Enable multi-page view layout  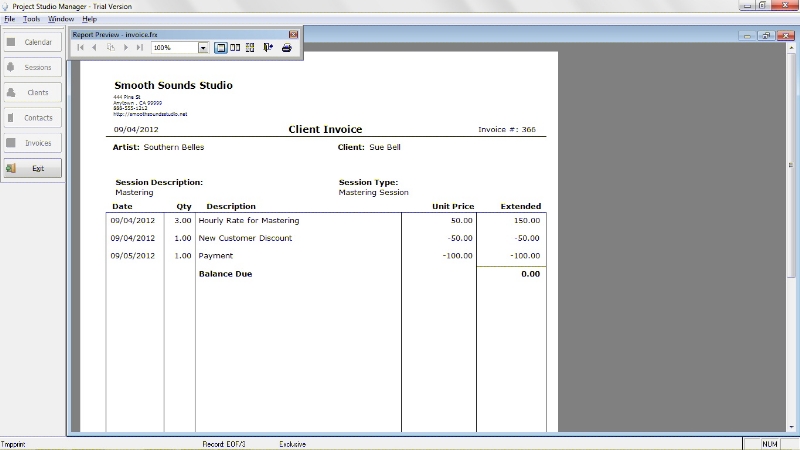(250, 48)
